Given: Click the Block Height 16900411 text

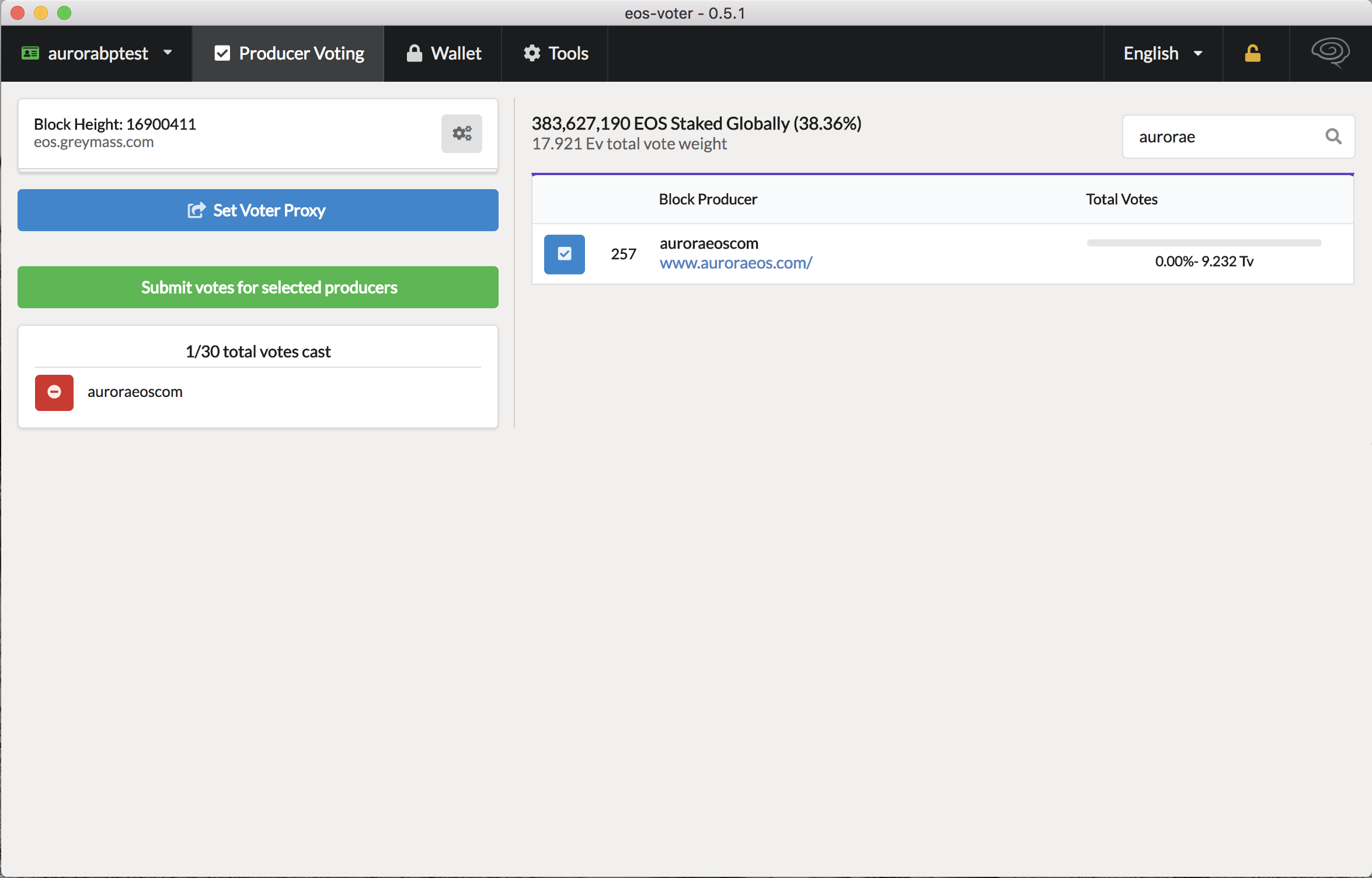Looking at the screenshot, I should pos(115,124).
